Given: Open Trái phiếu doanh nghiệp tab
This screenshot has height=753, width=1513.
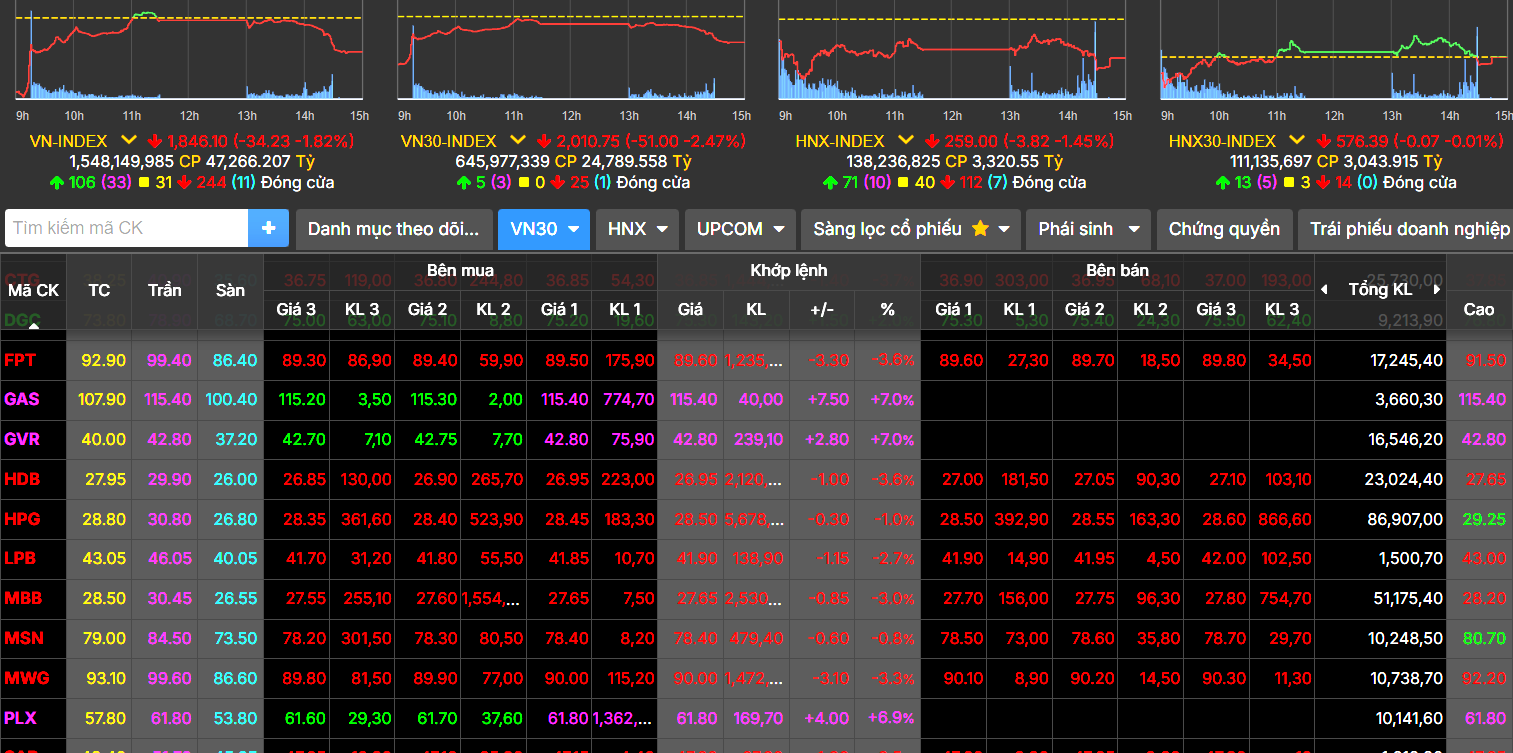Looking at the screenshot, I should click(x=1409, y=229).
